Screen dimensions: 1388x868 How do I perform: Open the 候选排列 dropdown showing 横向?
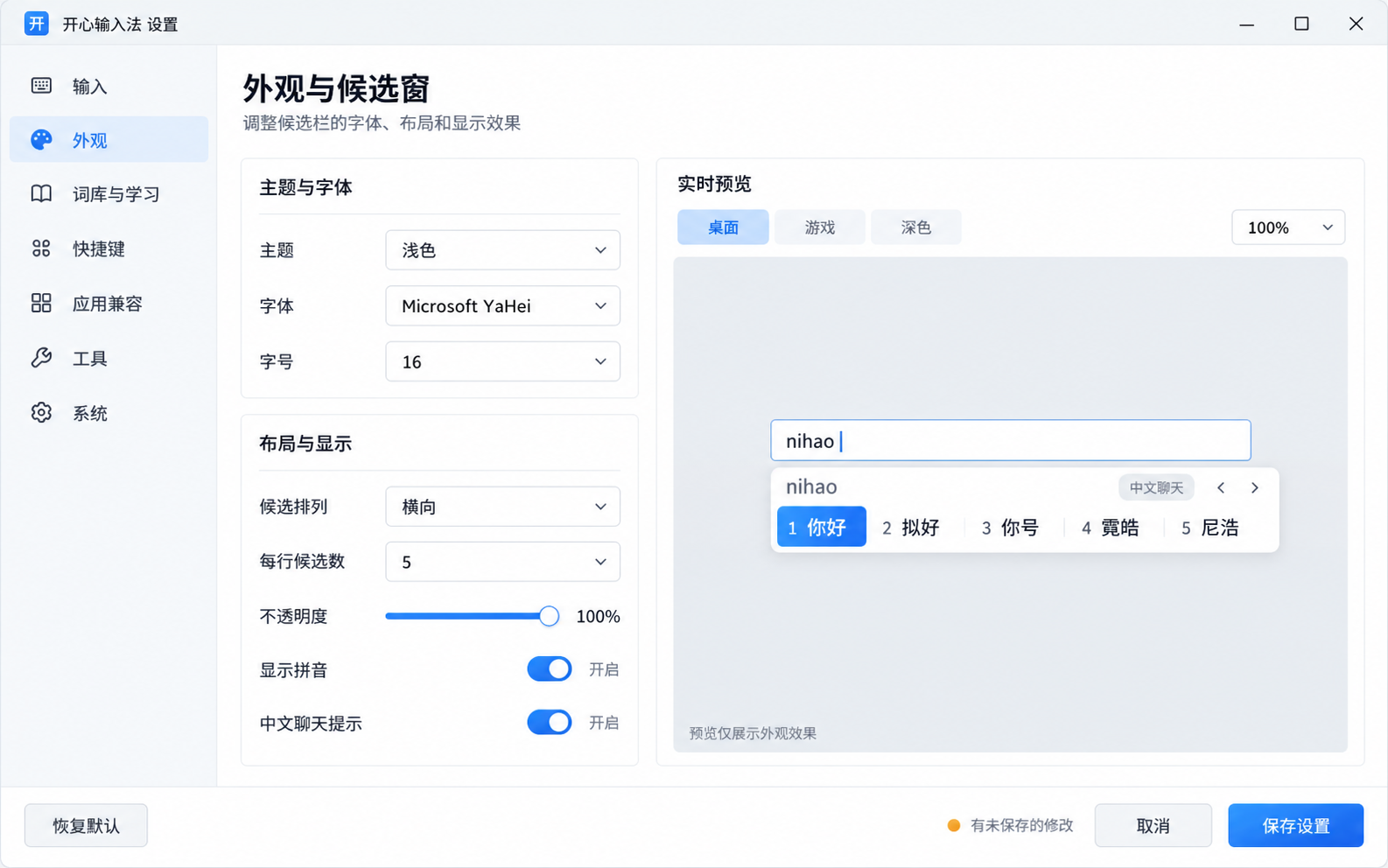tap(502, 507)
